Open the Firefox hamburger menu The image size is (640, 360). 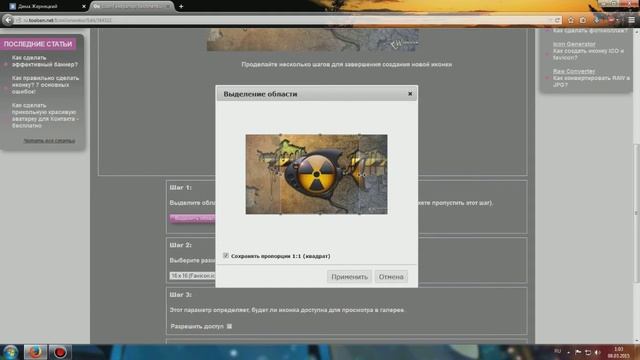point(631,20)
